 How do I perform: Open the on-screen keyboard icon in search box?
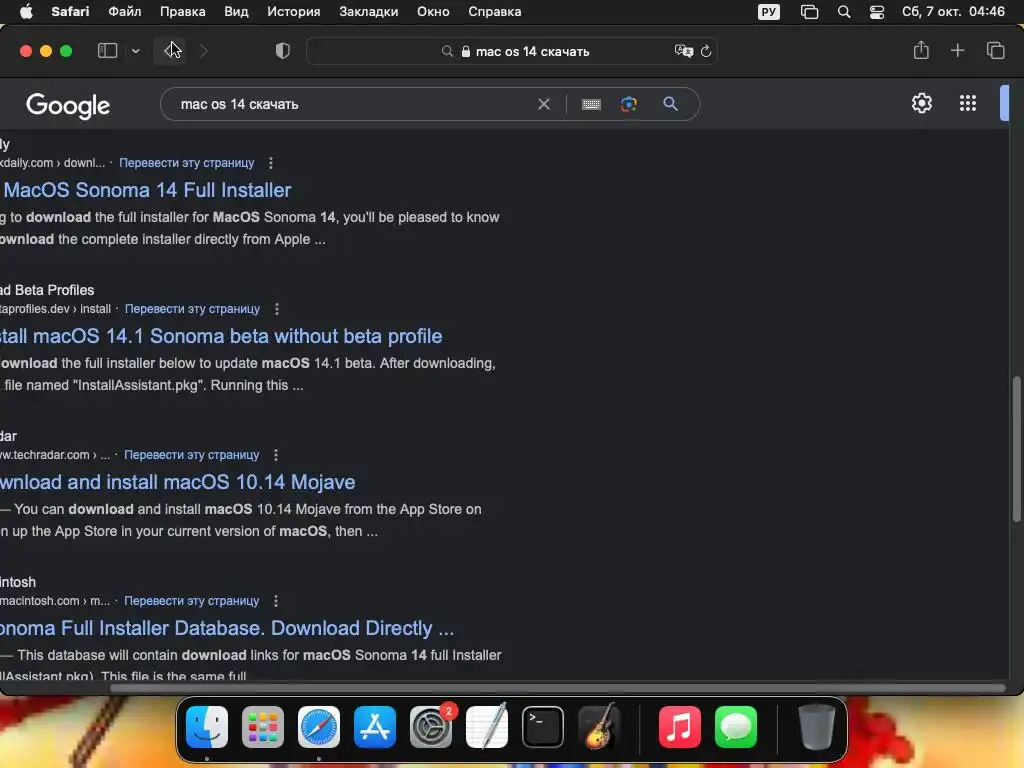591,104
